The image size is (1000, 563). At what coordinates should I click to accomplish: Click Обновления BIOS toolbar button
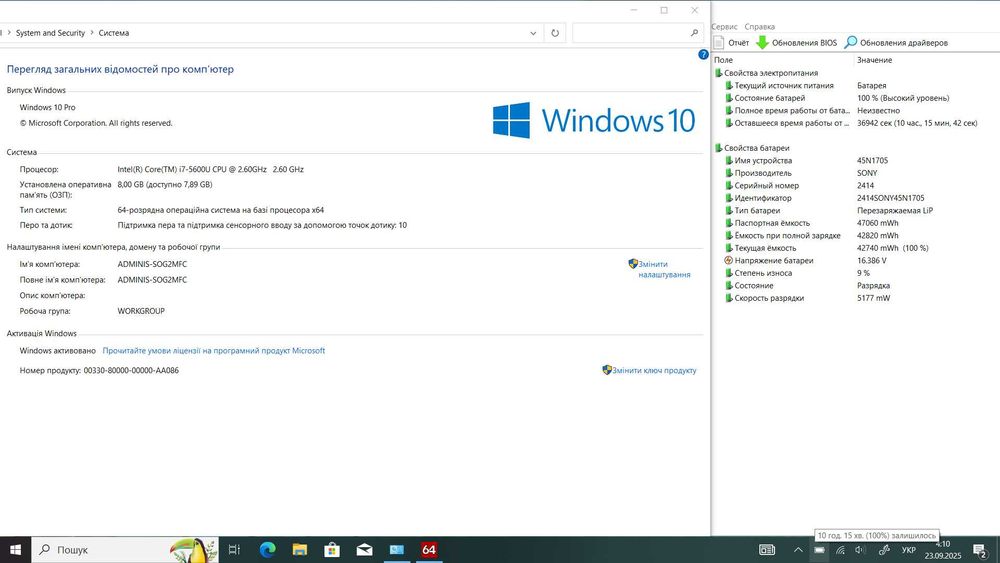797,43
